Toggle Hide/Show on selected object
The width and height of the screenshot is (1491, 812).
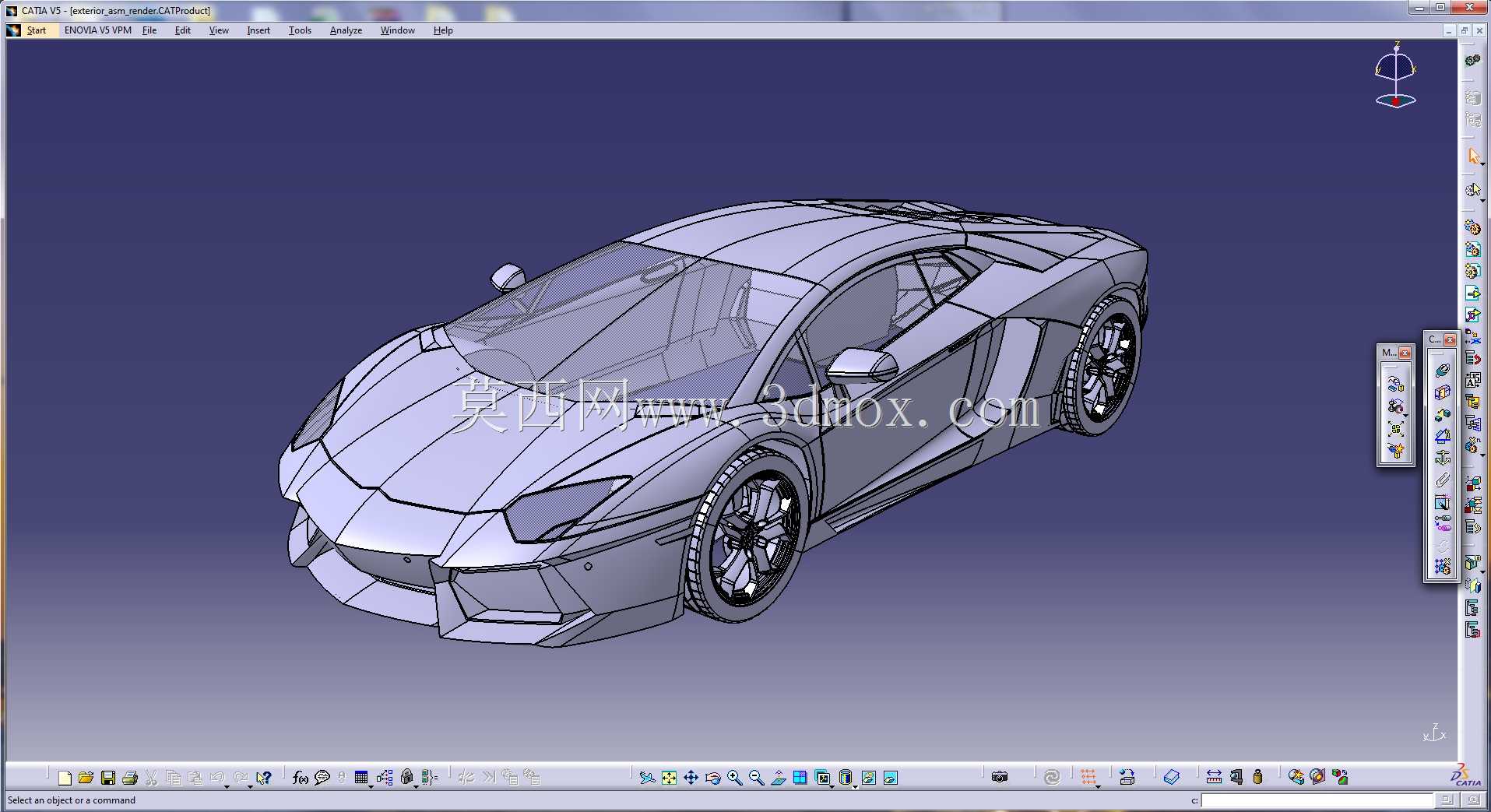(869, 777)
